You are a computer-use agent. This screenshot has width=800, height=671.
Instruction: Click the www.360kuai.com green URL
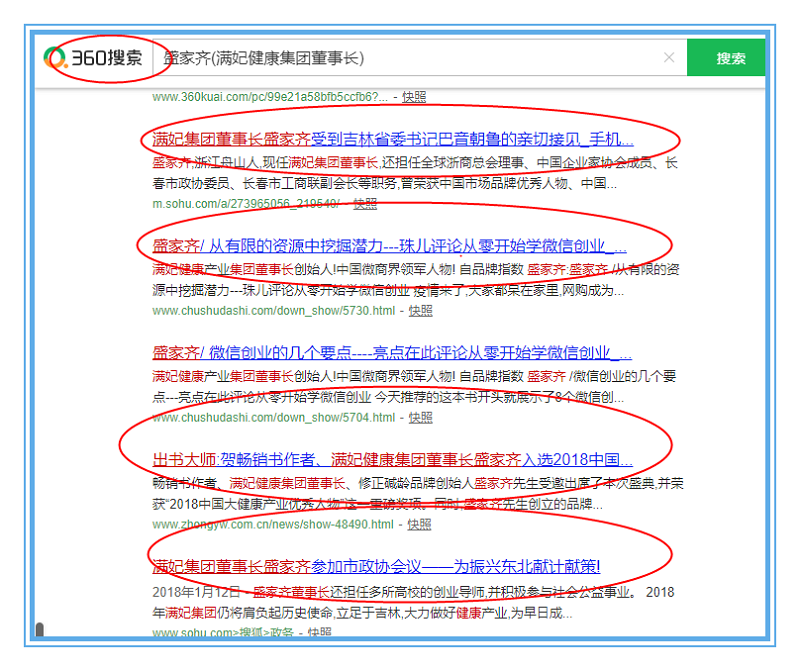pos(270,97)
